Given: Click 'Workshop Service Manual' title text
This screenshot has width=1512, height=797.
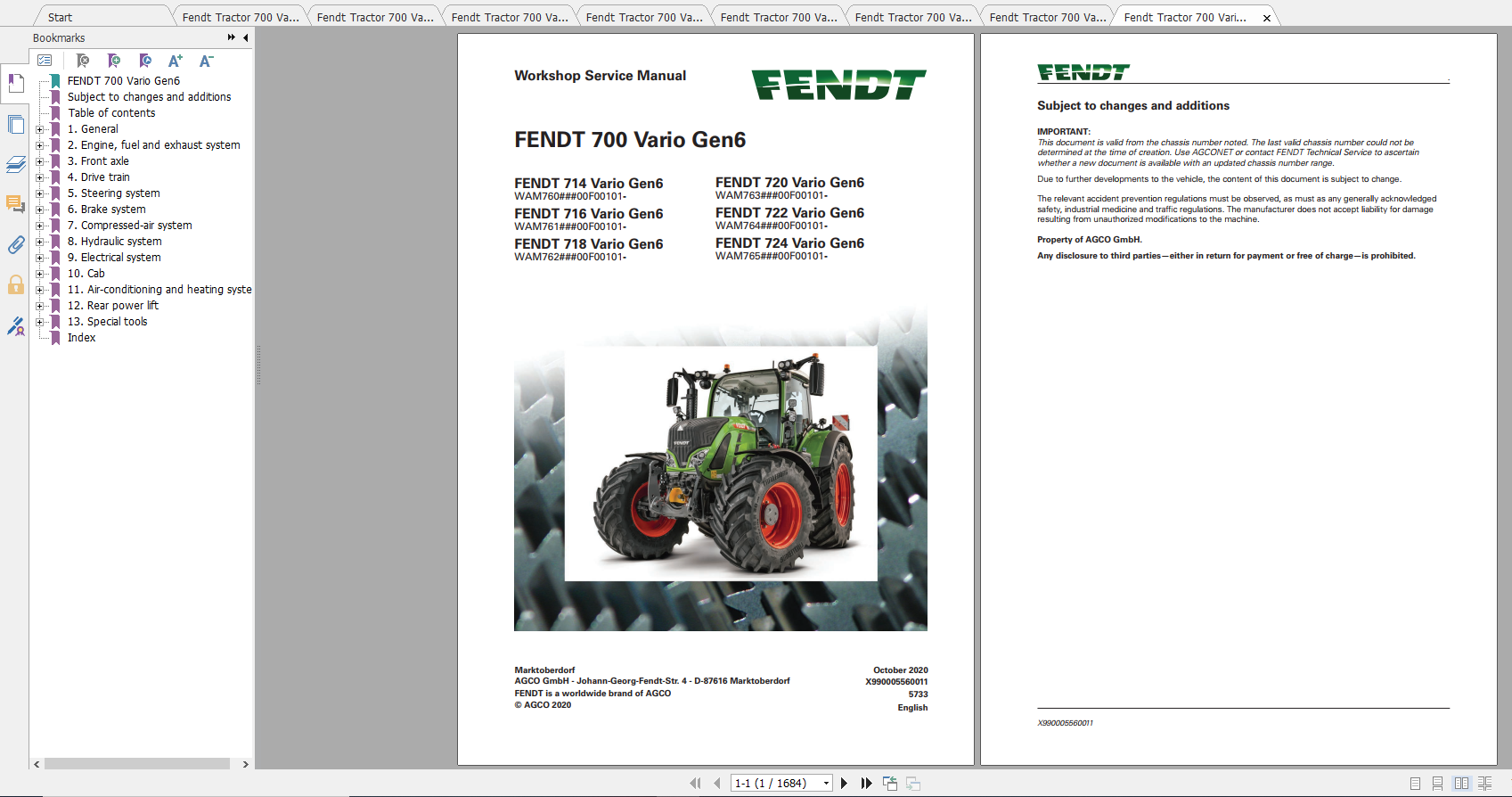Looking at the screenshot, I should point(601,76).
